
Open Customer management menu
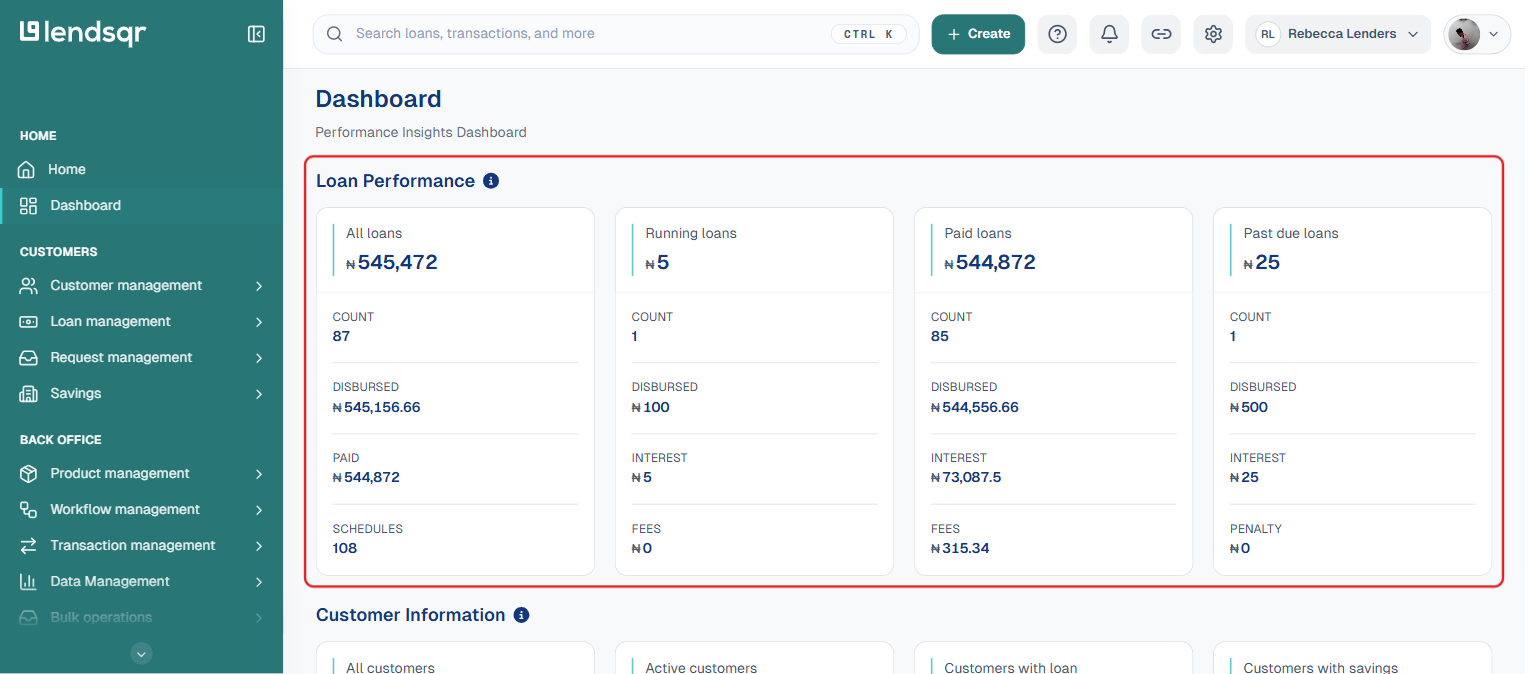(x=126, y=285)
